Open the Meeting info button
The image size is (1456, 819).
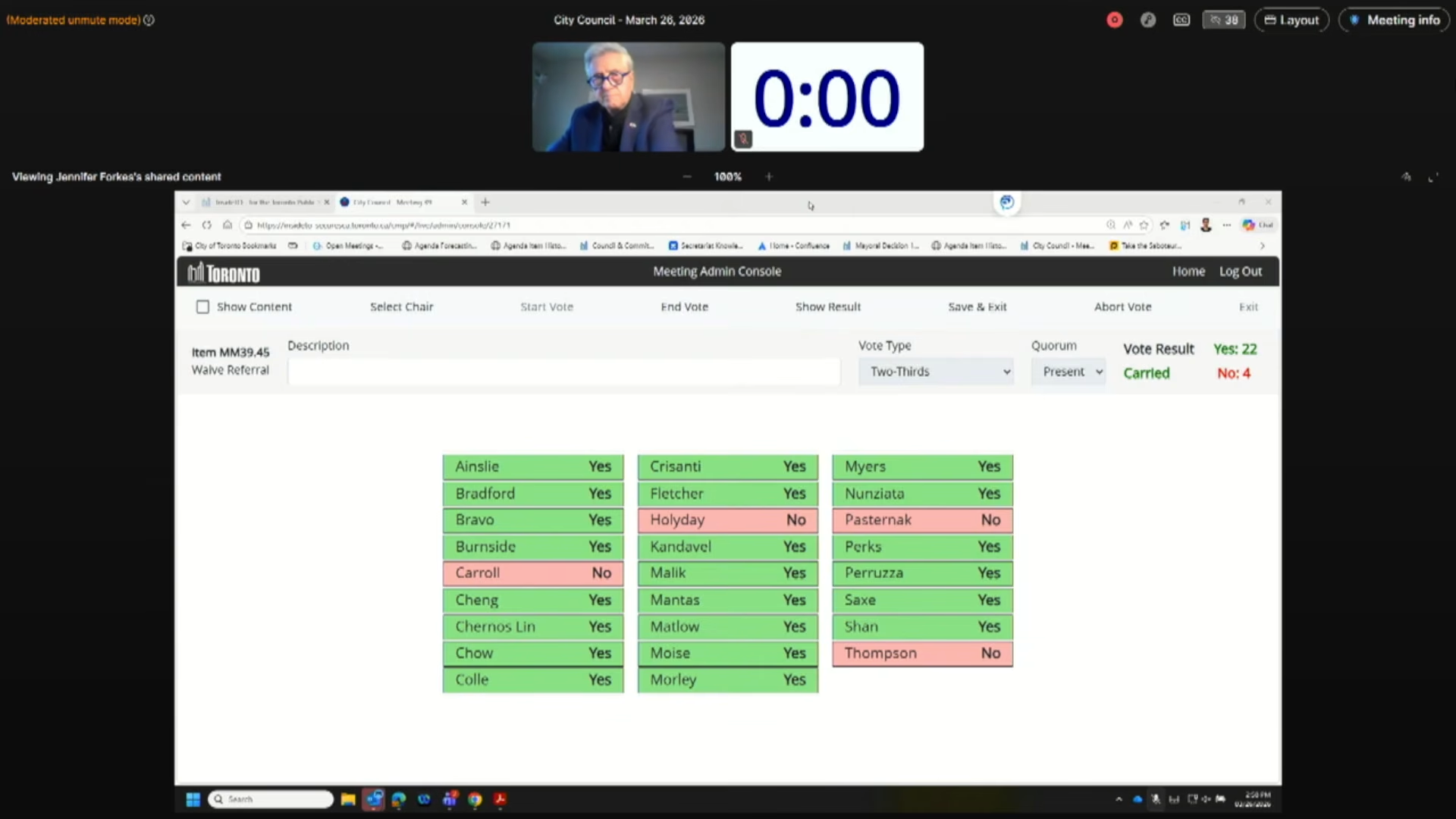tap(1395, 20)
